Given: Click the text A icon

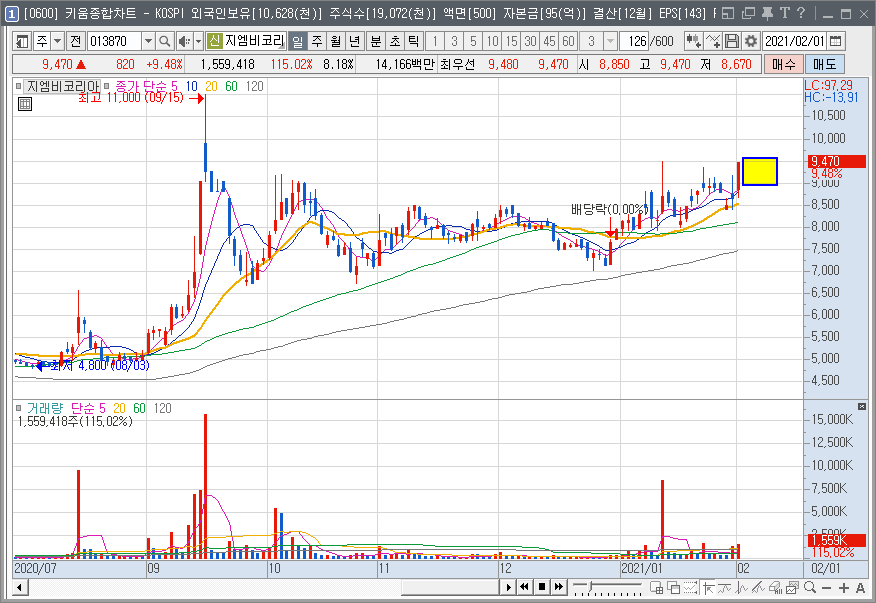Looking at the screenshot, I should coord(861,588).
